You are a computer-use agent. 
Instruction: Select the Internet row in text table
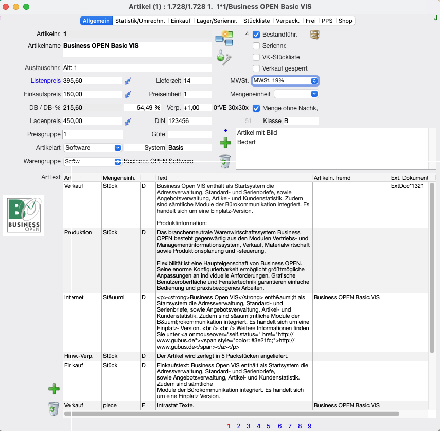246,322
